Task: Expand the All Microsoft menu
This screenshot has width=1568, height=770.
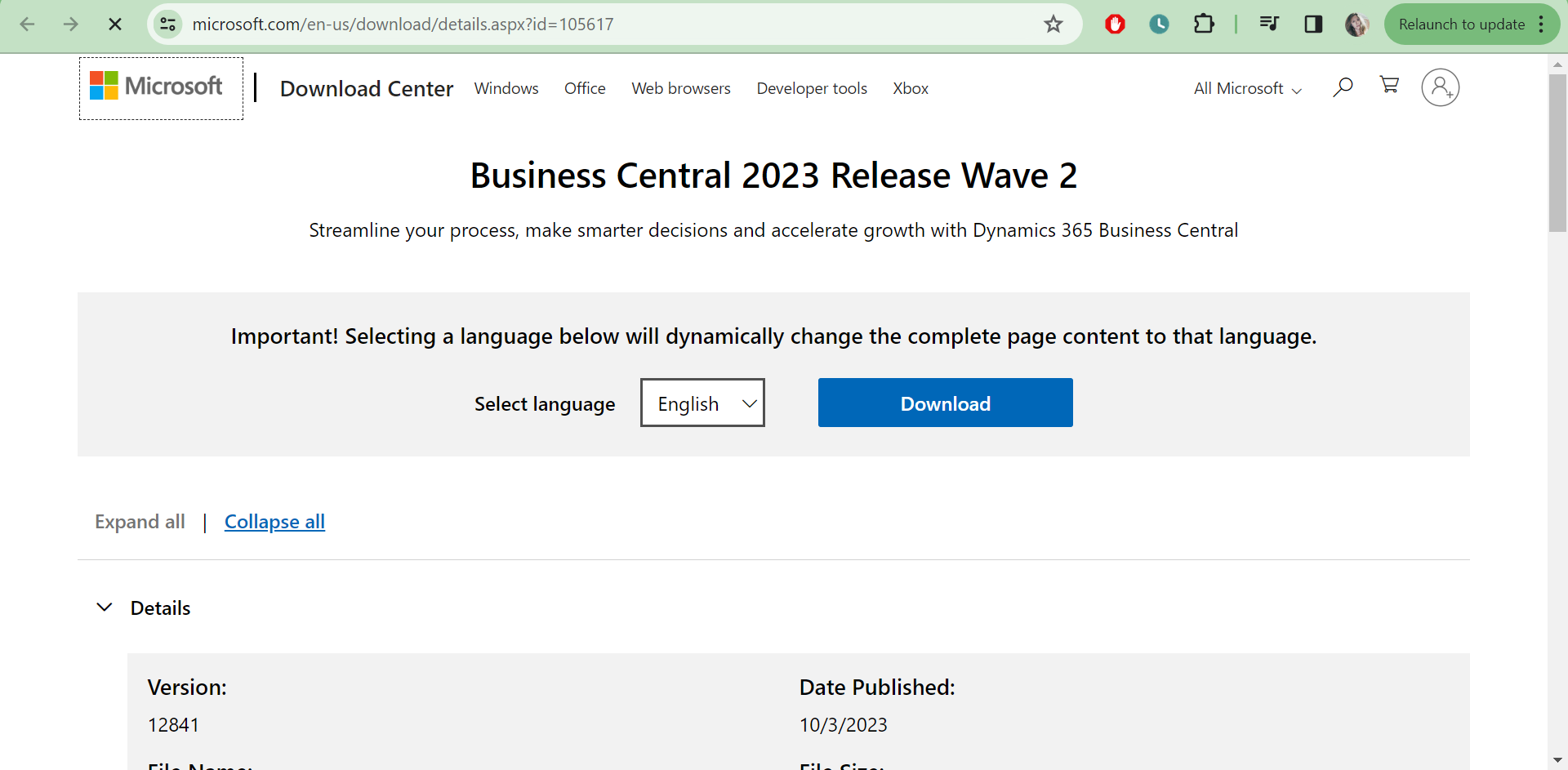Action: [1247, 89]
